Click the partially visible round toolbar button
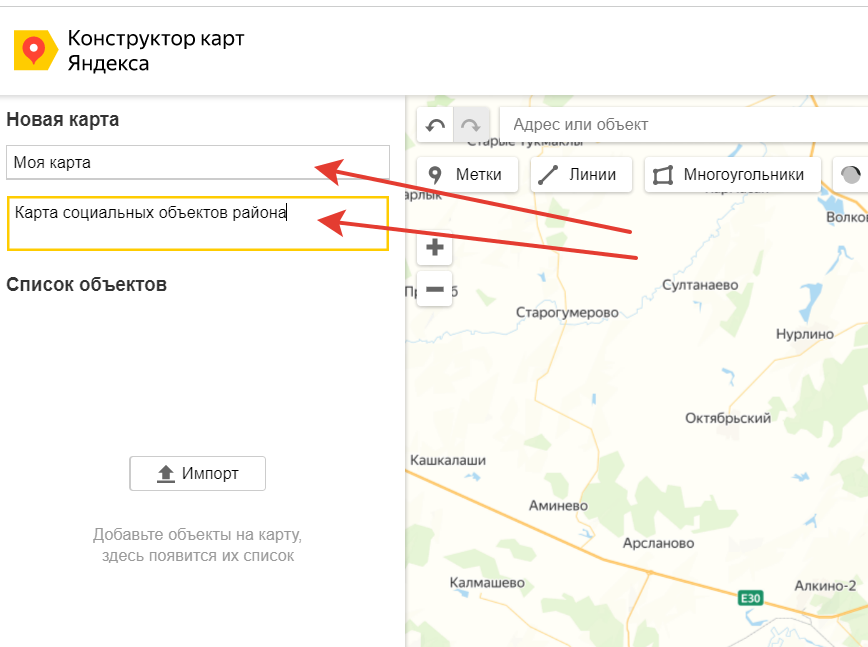The image size is (868, 647). click(851, 174)
